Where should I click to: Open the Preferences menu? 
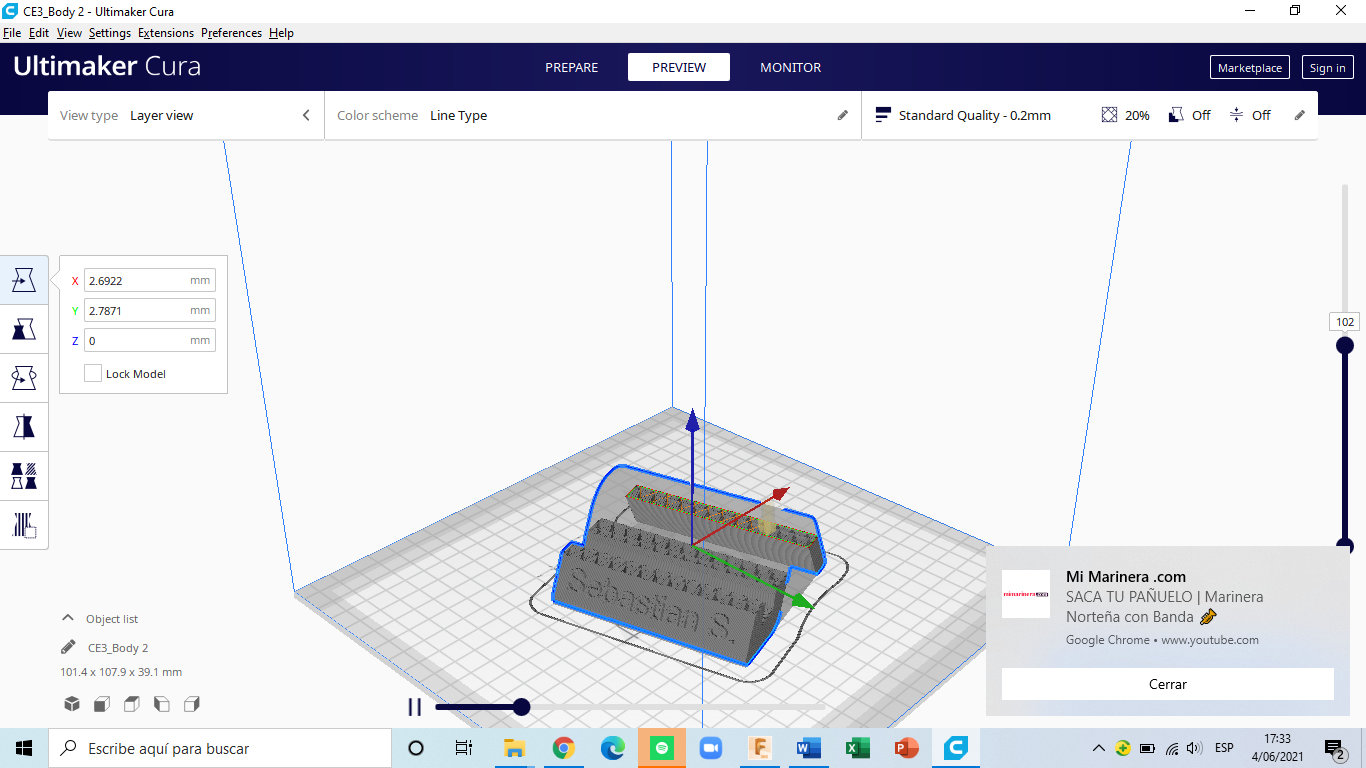pyautogui.click(x=231, y=33)
